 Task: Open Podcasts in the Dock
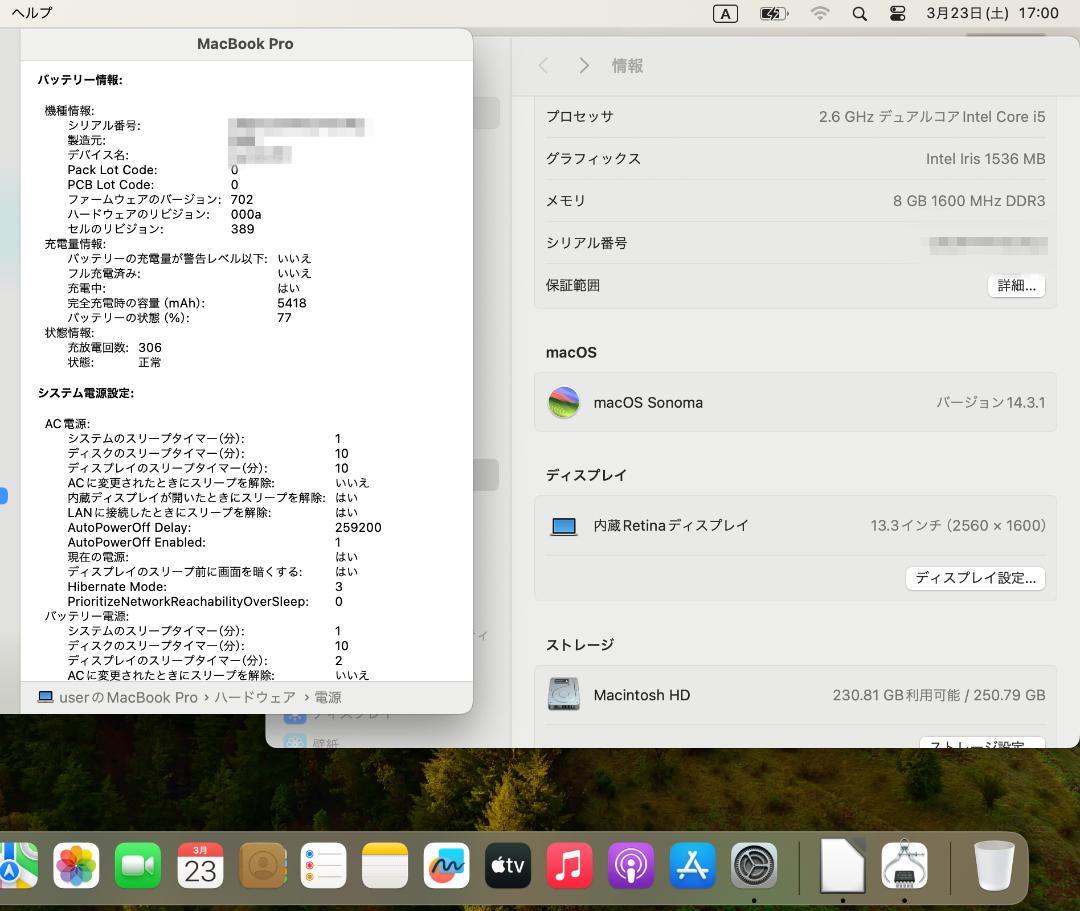631,866
